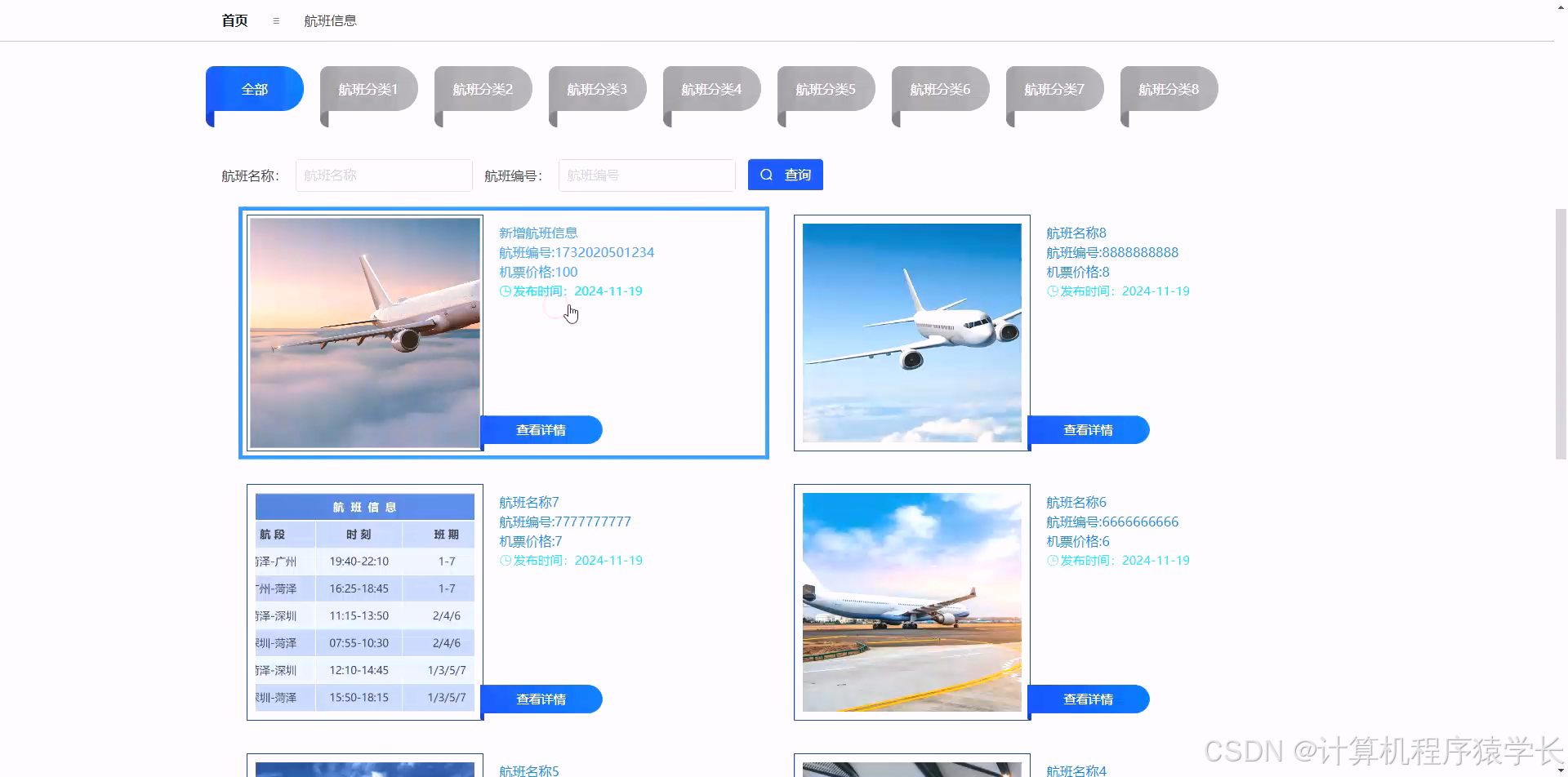Open the blue-sky airplane image of 航班名称8
1568x777 pixels.
click(x=912, y=333)
